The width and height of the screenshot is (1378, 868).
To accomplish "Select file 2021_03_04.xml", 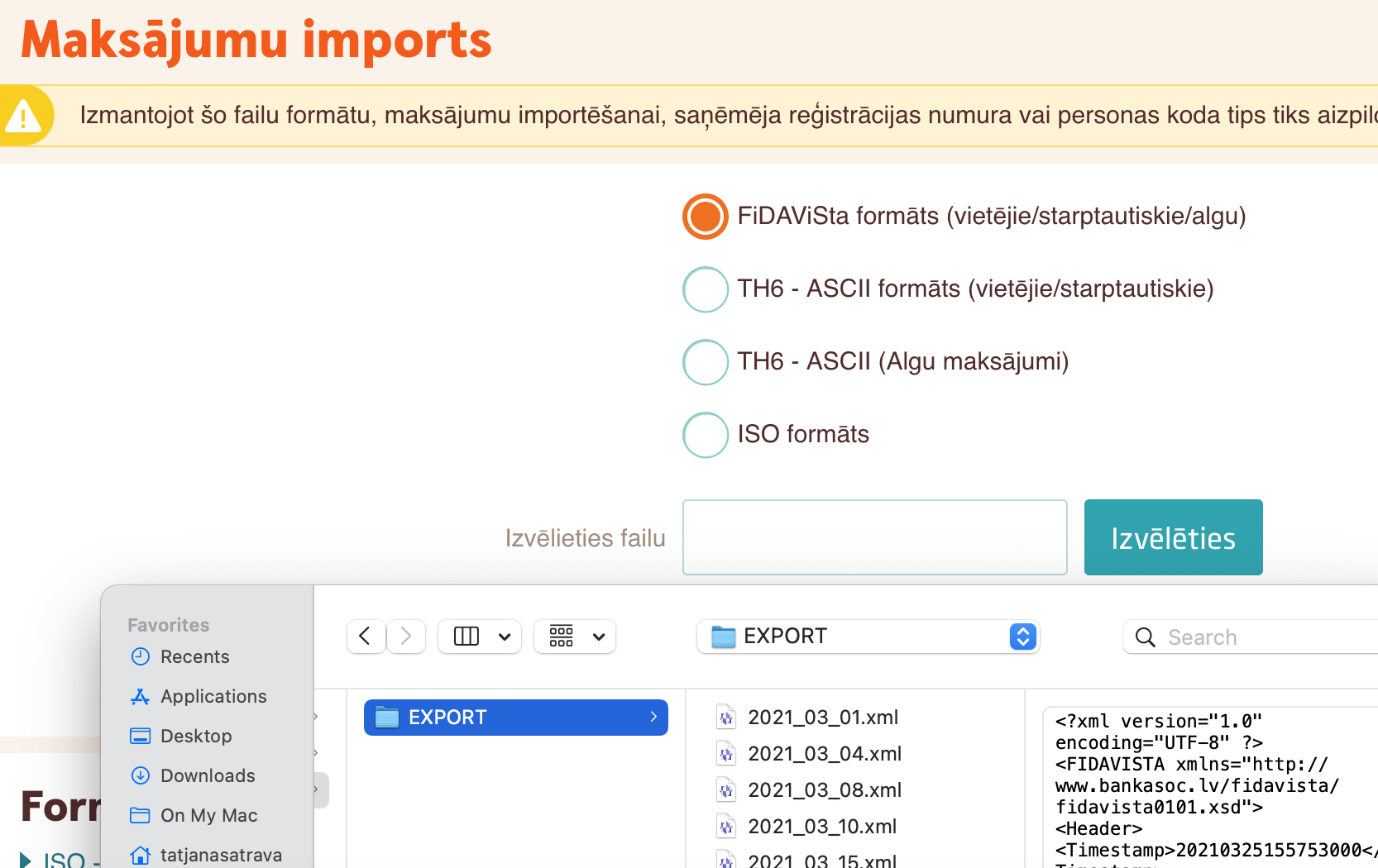I will [824, 754].
